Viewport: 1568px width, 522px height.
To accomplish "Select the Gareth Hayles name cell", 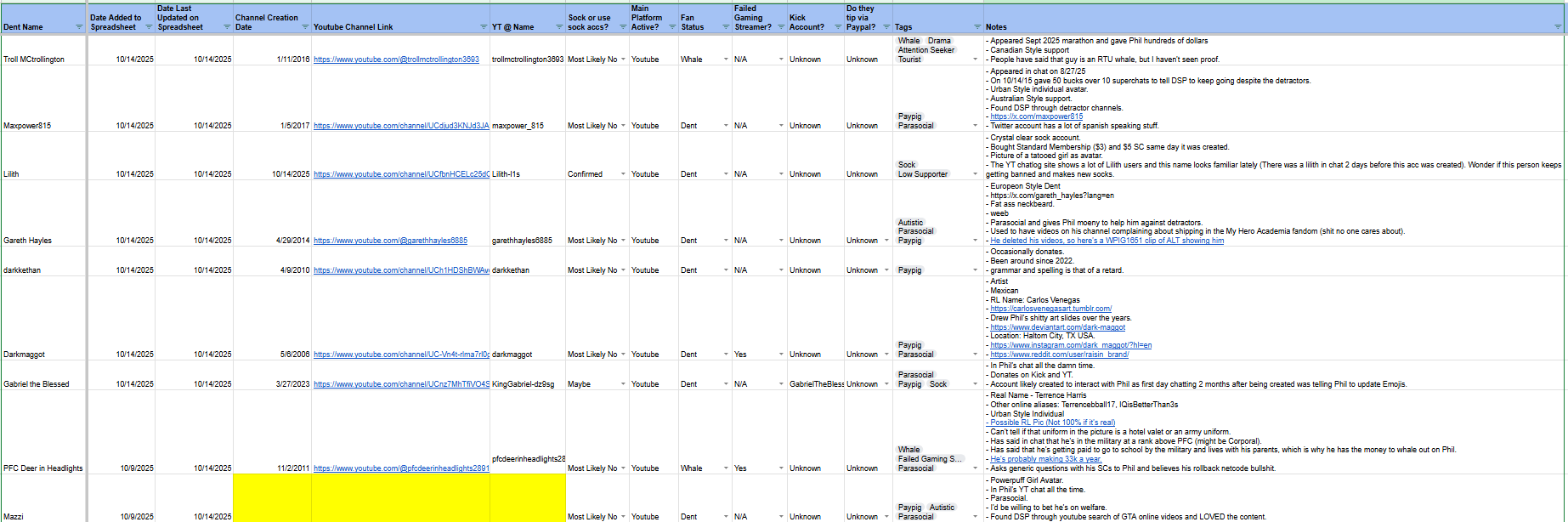I will click(44, 213).
